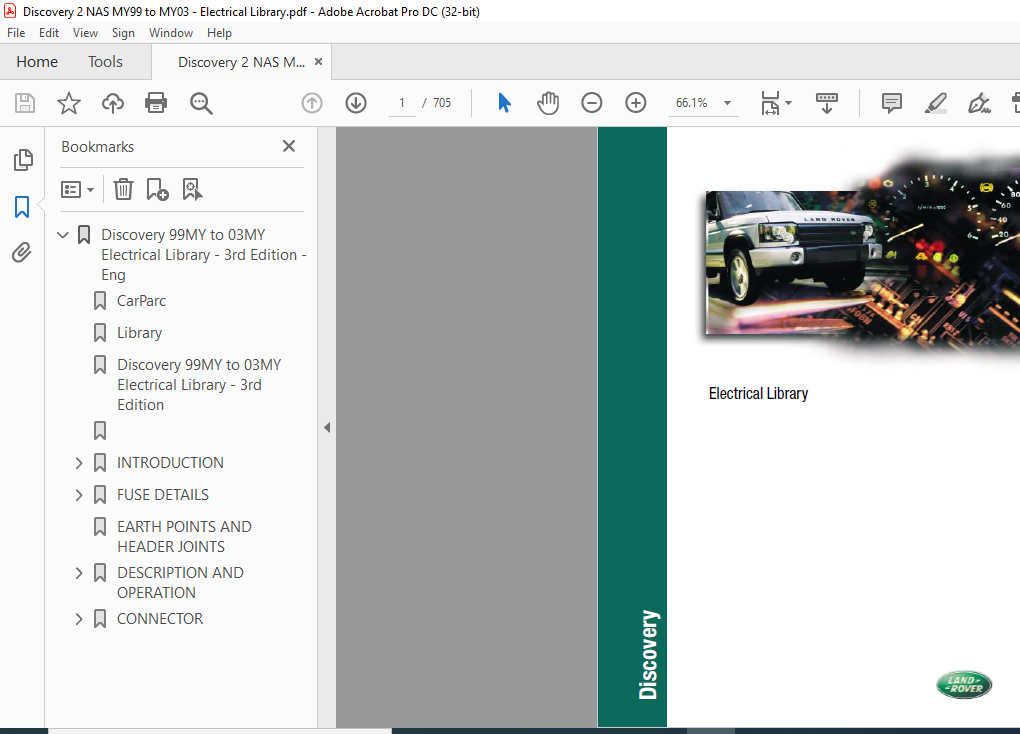Select the Discovery 2 NAS document tab

[x=241, y=62]
